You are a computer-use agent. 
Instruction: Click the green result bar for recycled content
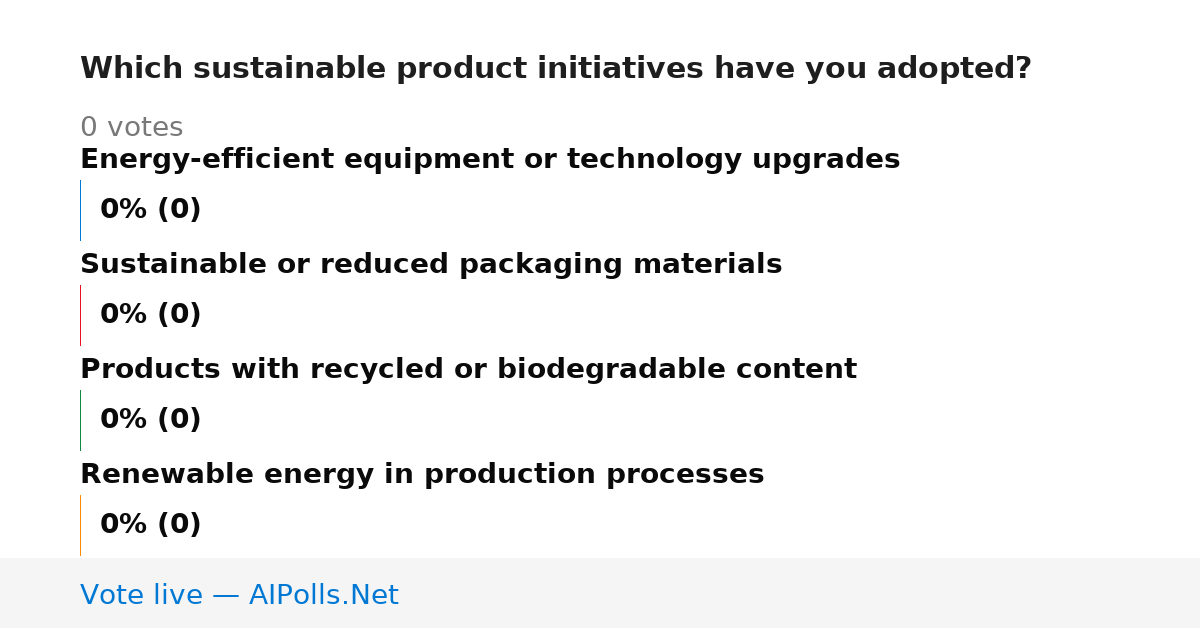tap(80, 420)
